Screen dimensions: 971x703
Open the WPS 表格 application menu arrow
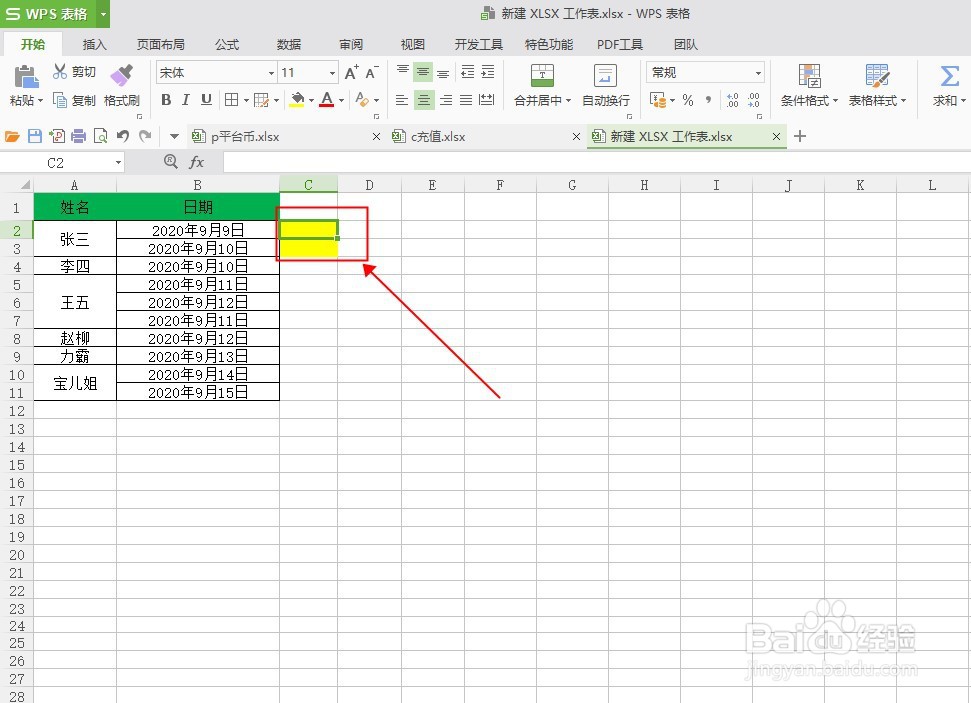pos(103,14)
